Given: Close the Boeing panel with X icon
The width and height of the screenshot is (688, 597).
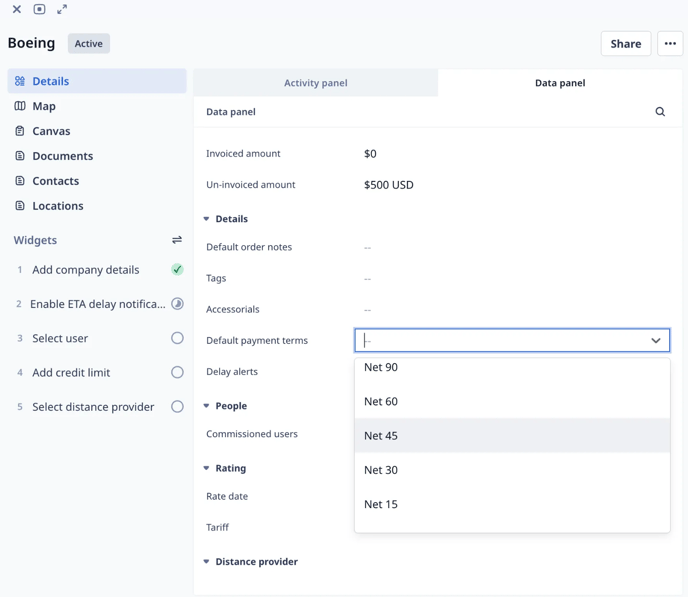Looking at the screenshot, I should 17,9.
